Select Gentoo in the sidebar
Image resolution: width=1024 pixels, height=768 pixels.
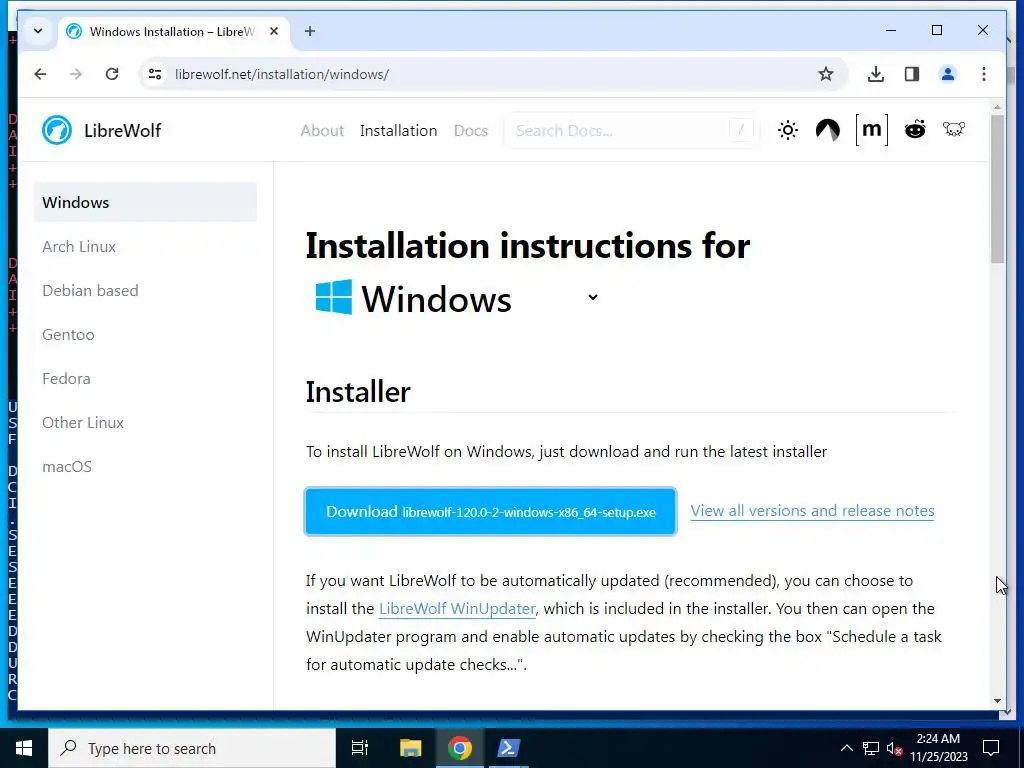point(68,334)
